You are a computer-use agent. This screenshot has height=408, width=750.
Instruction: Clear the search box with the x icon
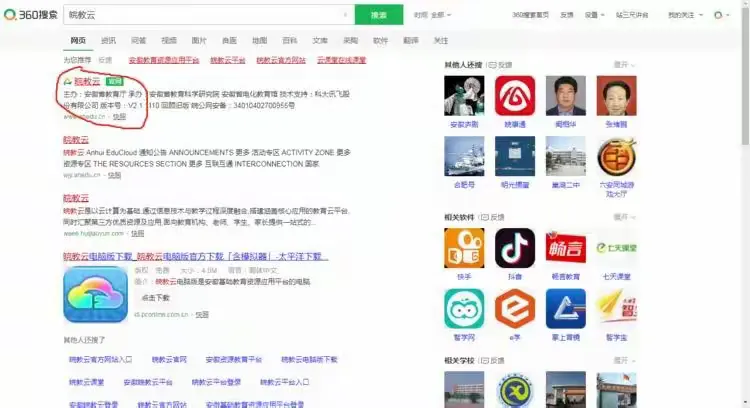click(345, 15)
